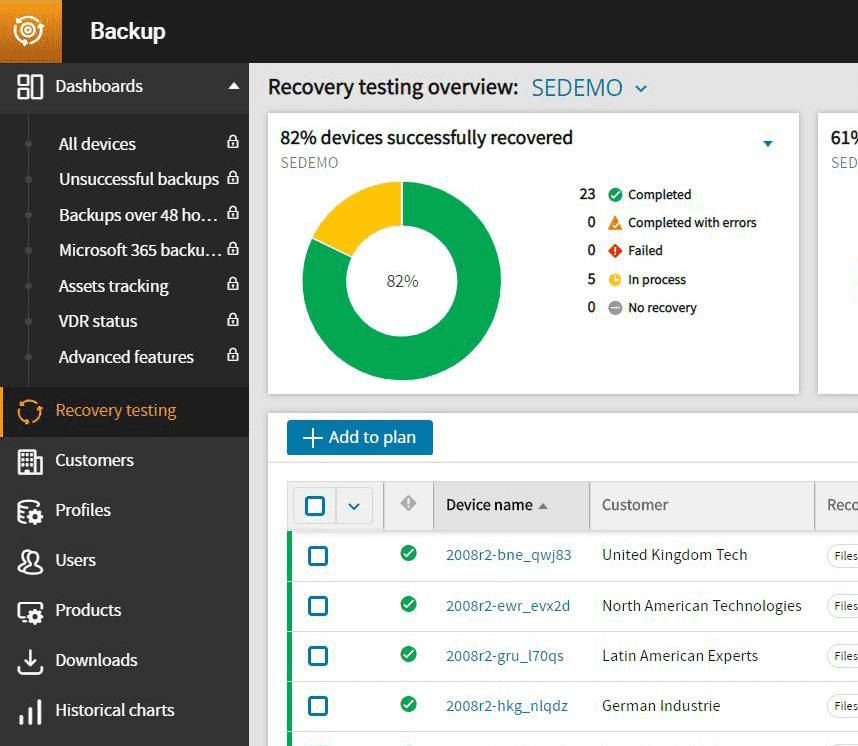Image resolution: width=858 pixels, height=746 pixels.
Task: Open device link 2008r2-gru_l70qs
Action: click(x=504, y=656)
